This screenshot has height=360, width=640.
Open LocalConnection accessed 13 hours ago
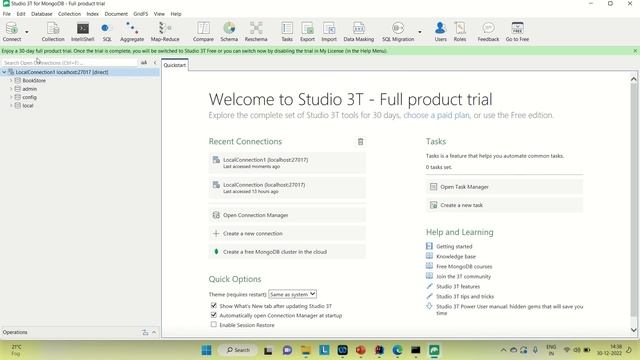click(287, 187)
